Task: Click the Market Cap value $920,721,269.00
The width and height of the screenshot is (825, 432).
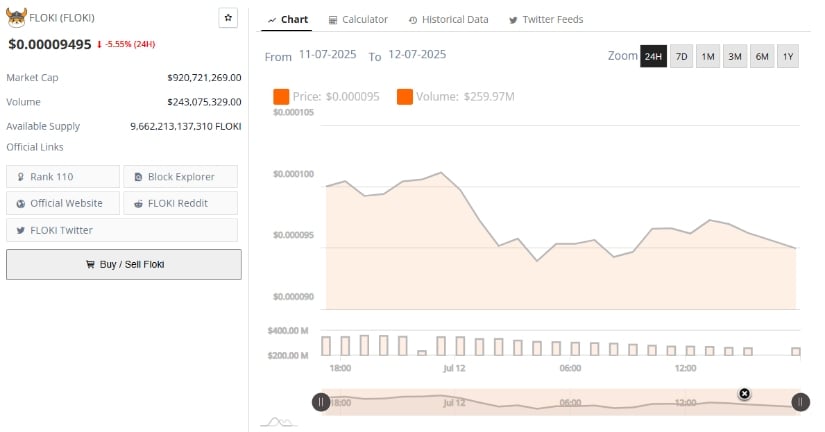Action: click(204, 77)
